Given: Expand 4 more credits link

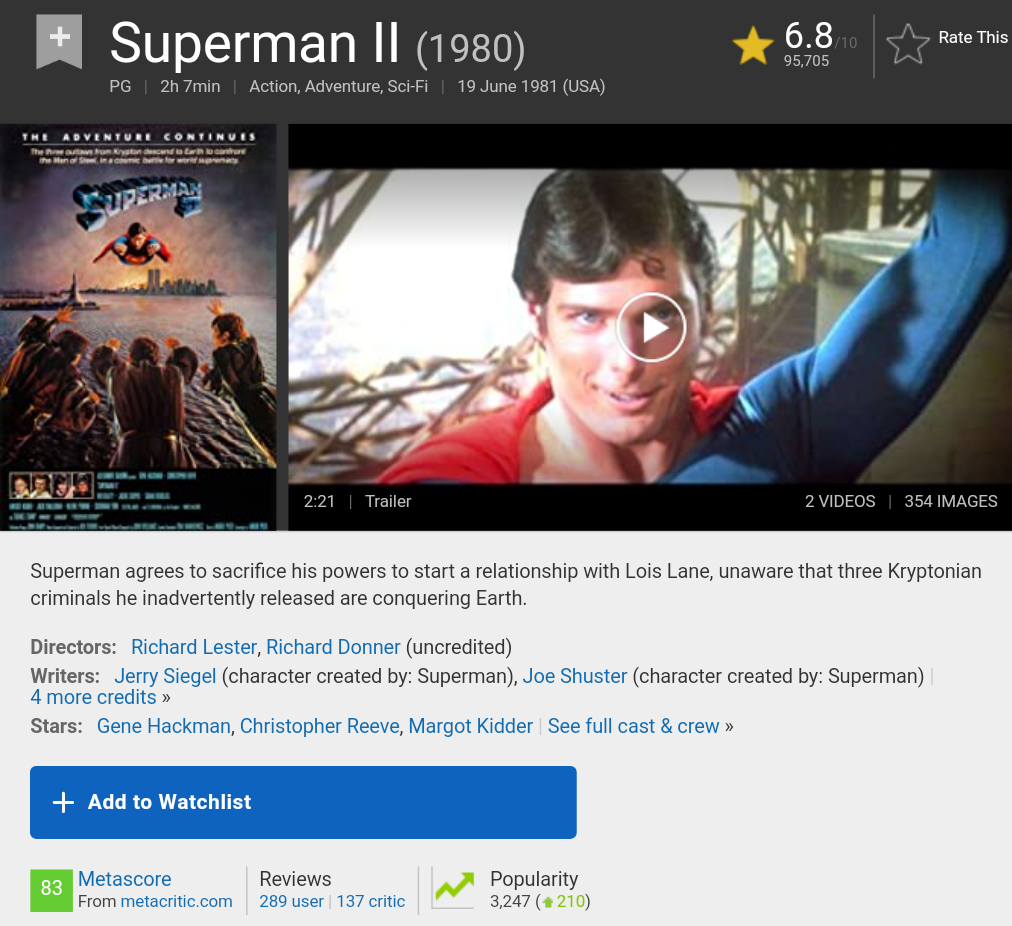Looking at the screenshot, I should coord(94,698).
